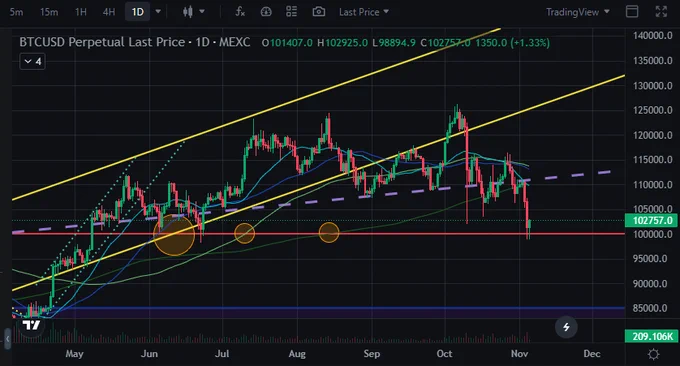Viewport: 680px width, 366px height.
Task: Click the left side panel expand handle
Action: tap(7, 339)
